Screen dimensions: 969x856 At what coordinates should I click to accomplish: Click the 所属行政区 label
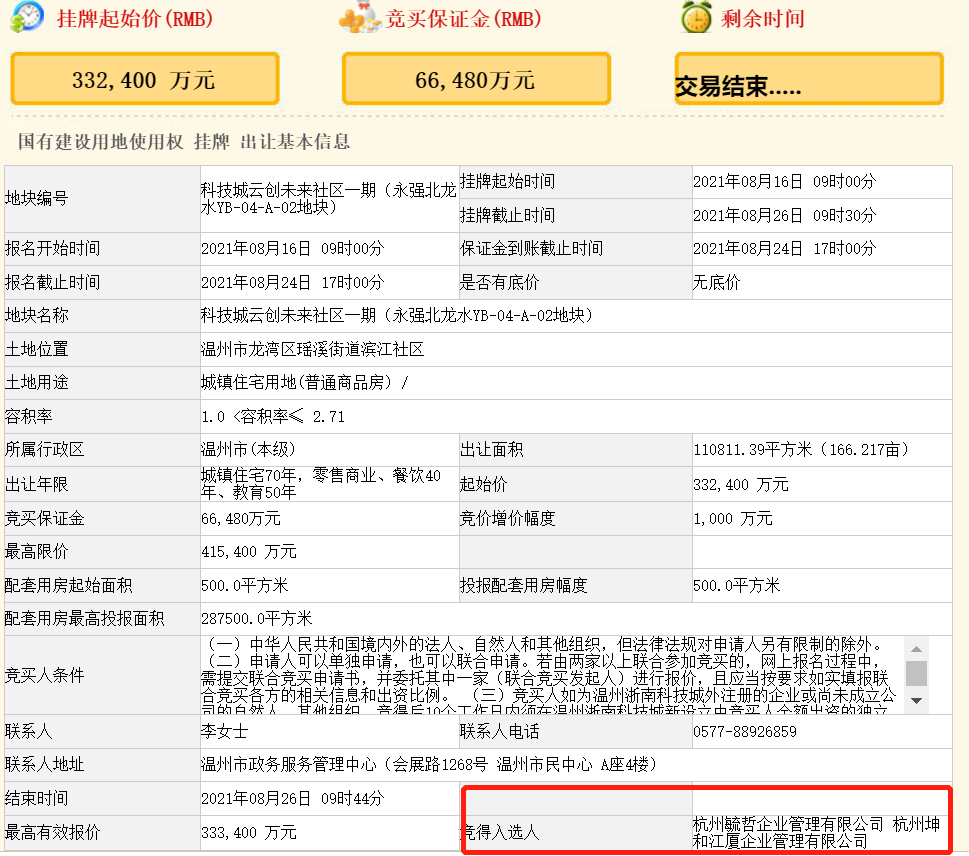44,449
